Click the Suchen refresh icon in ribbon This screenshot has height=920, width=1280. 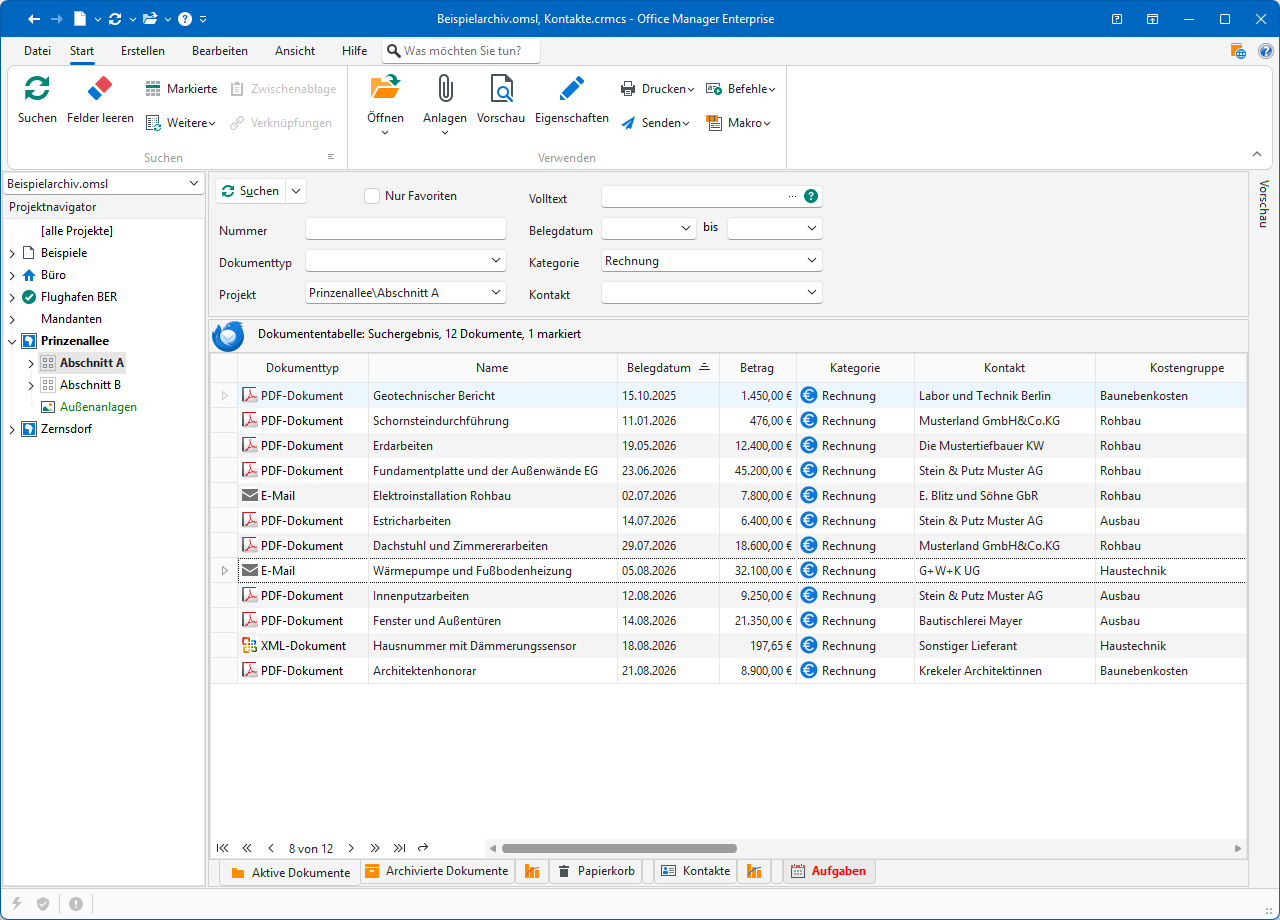click(x=37, y=88)
